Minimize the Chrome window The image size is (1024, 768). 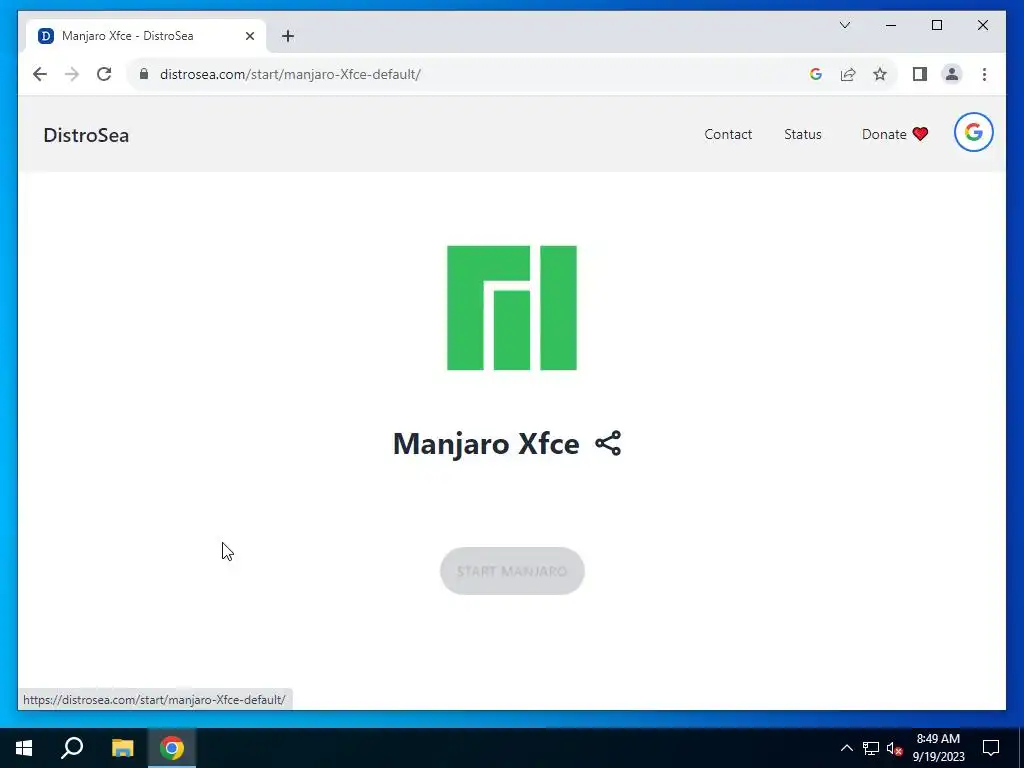[x=891, y=25]
